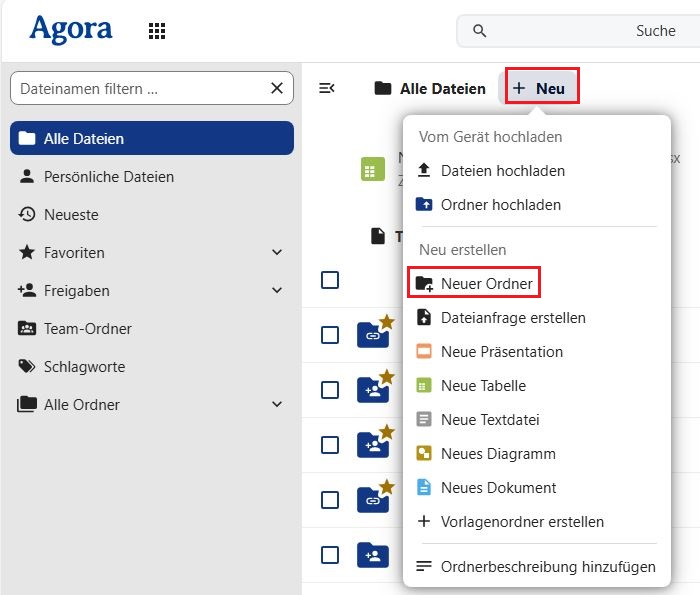Go to Team-Ordner in sidebar

pos(87,329)
